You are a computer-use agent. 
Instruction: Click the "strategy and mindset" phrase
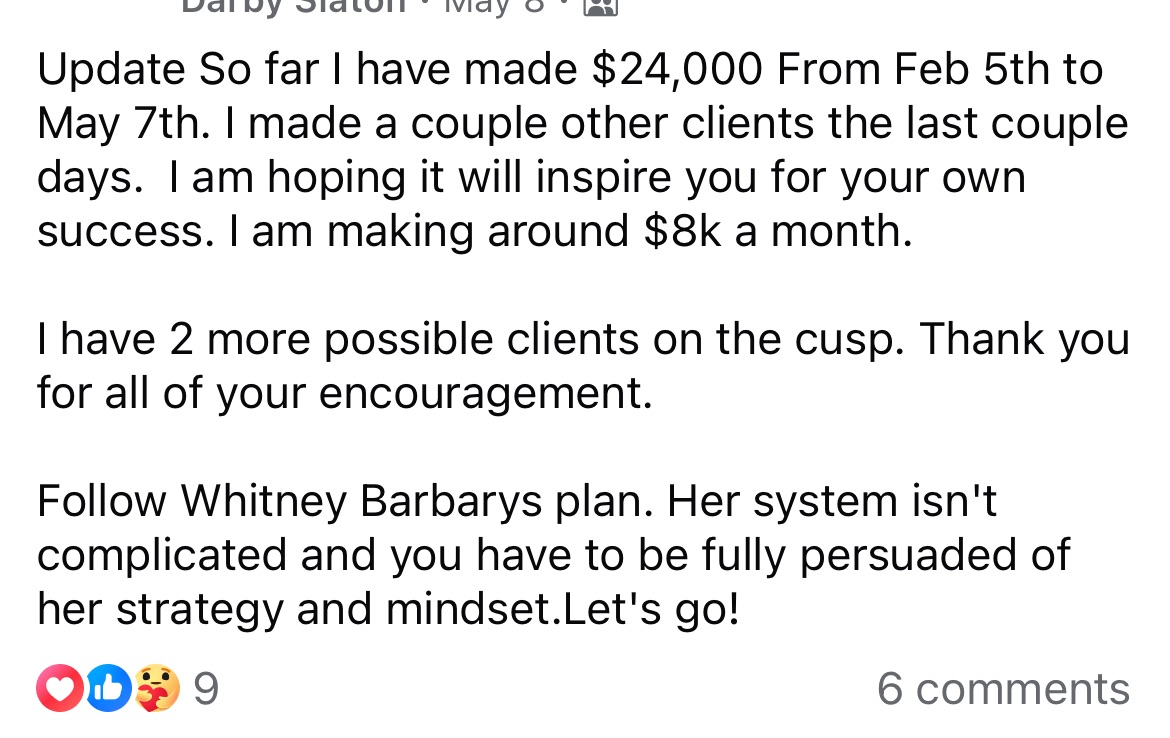(336, 609)
